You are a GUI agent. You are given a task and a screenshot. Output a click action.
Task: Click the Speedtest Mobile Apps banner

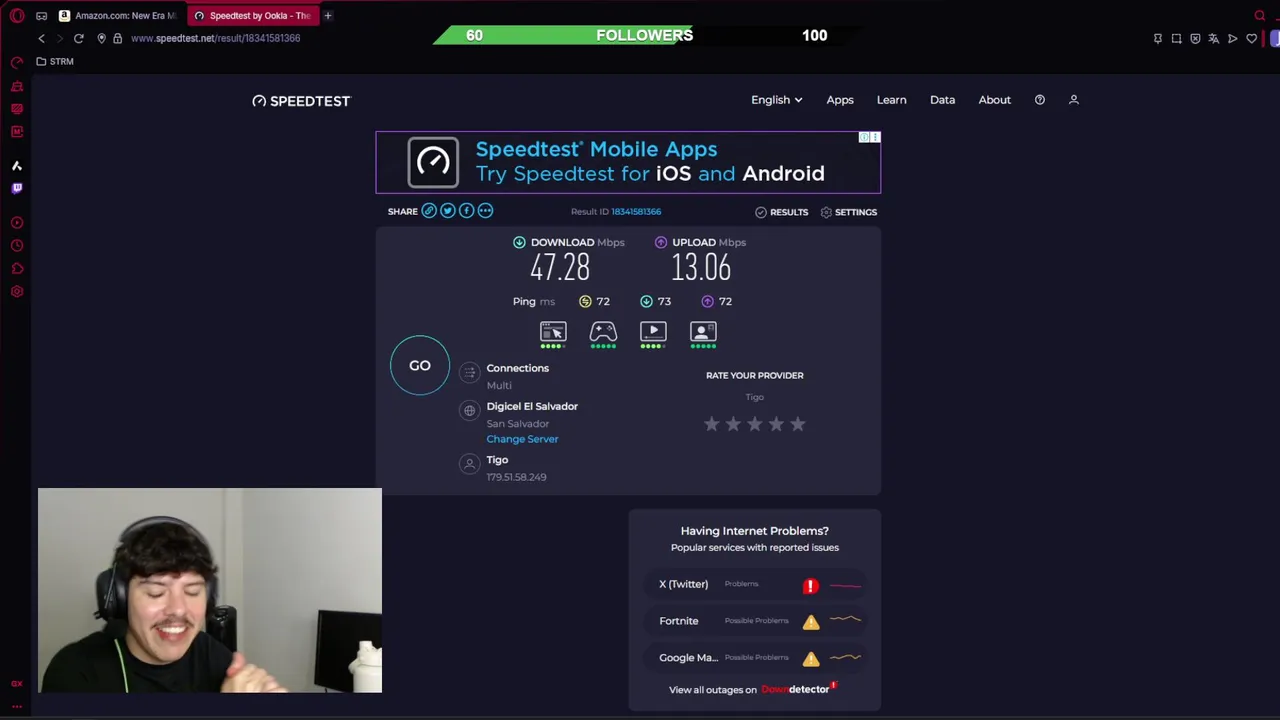(628, 162)
